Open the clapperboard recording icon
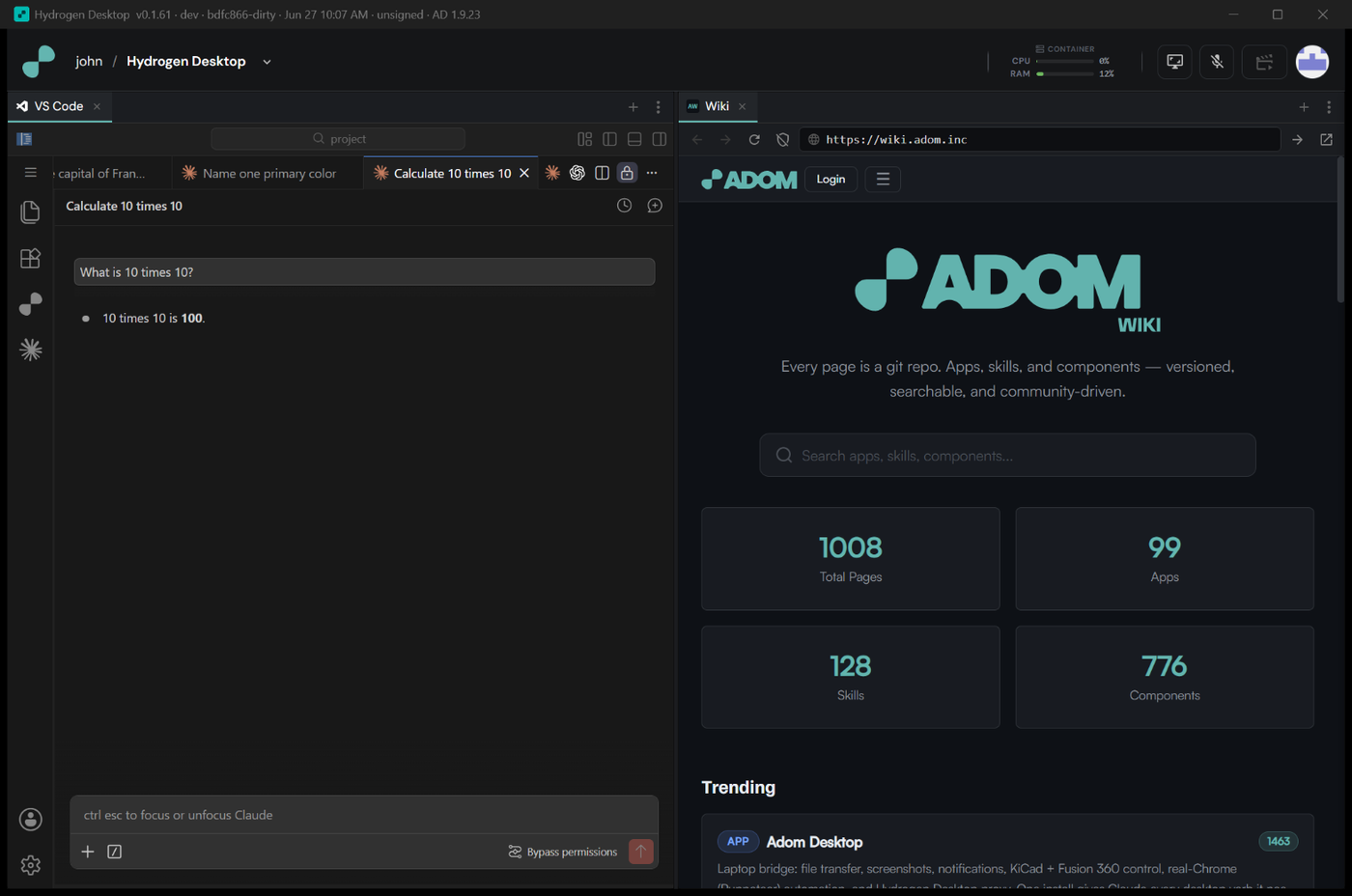1352x896 pixels. tap(1264, 62)
